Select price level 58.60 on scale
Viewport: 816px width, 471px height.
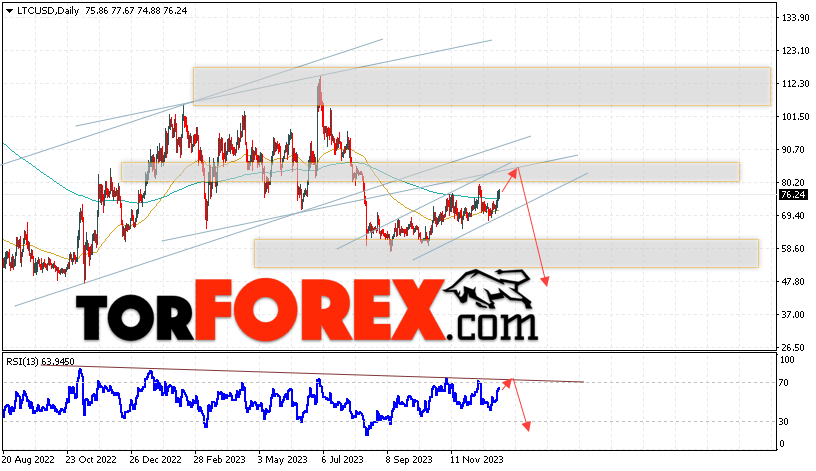click(x=794, y=248)
